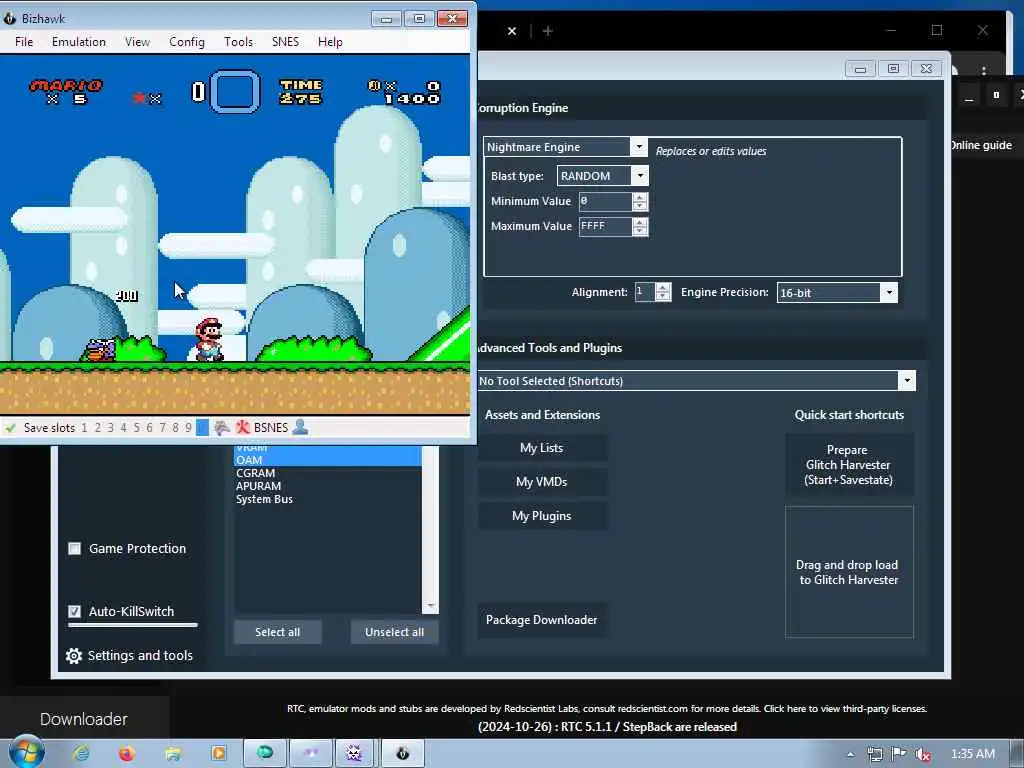Switch to the green round taskbar app
This screenshot has height=768, width=1024.
point(265,753)
